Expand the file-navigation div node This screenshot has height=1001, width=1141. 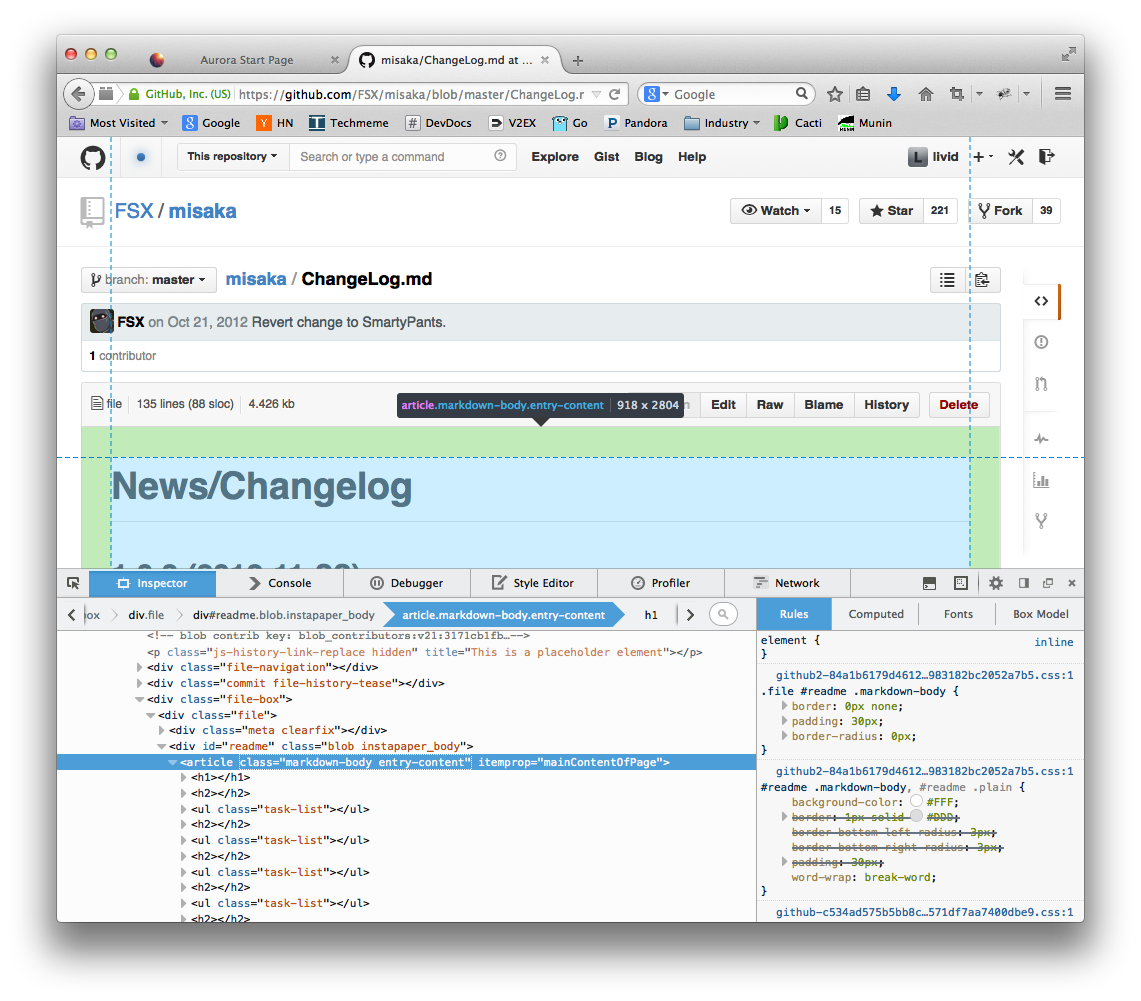pyautogui.click(x=140, y=668)
